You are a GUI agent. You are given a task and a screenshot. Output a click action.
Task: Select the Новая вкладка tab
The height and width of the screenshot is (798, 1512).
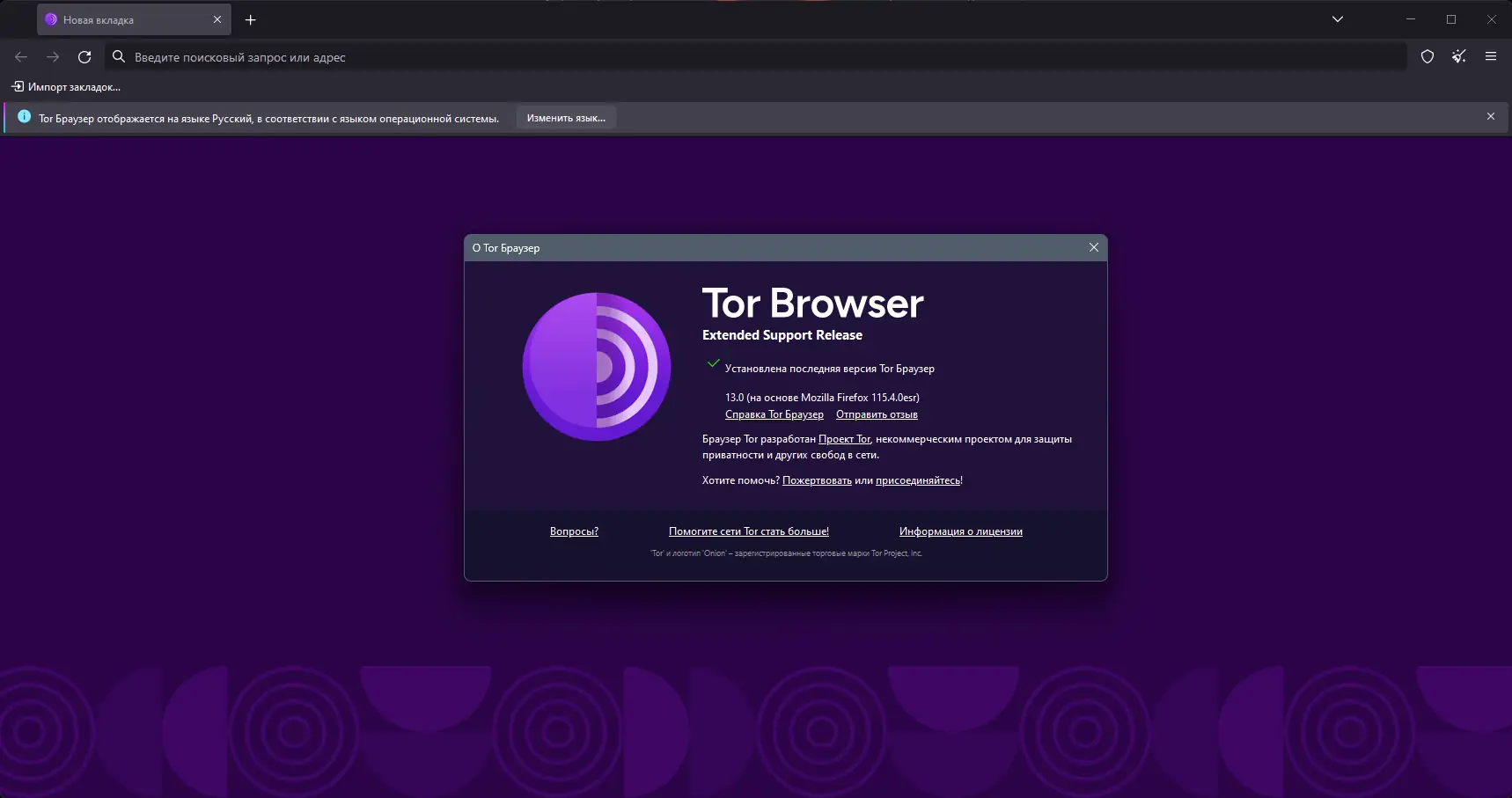click(x=134, y=19)
